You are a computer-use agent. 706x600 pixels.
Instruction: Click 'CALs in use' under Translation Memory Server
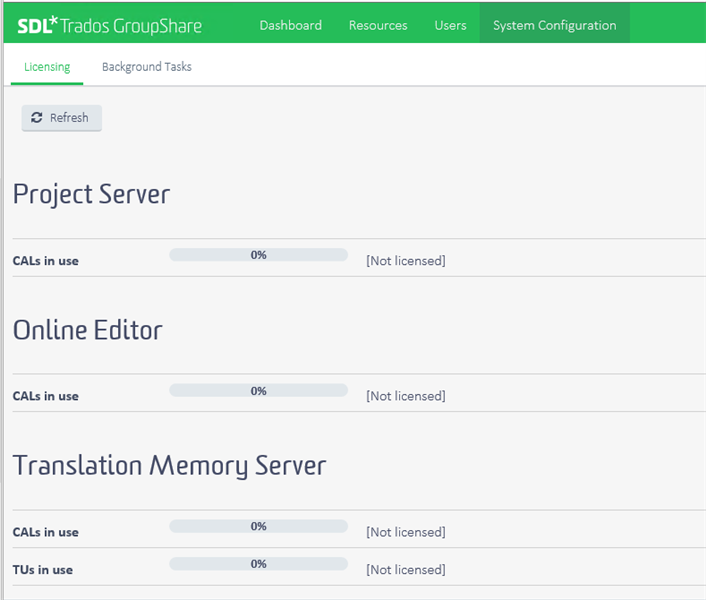pyautogui.click(x=45, y=532)
